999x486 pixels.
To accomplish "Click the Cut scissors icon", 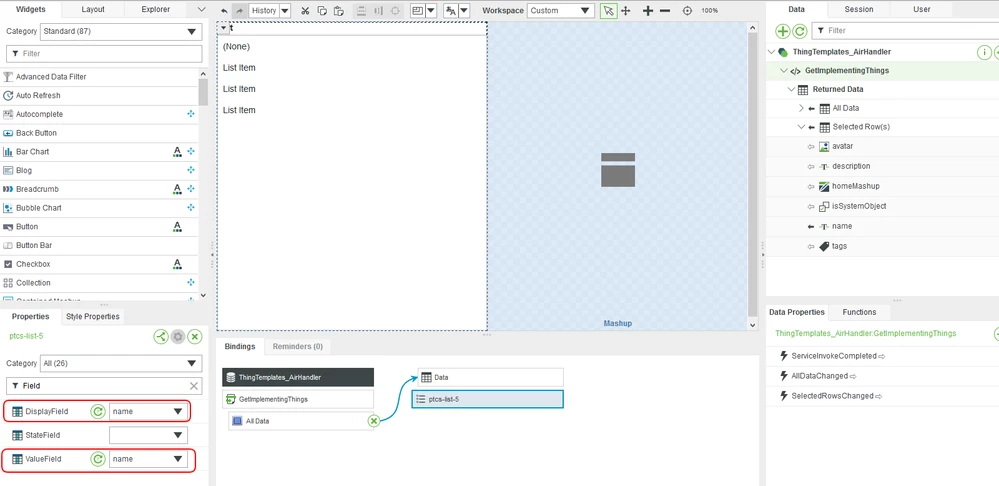I will (x=305, y=11).
